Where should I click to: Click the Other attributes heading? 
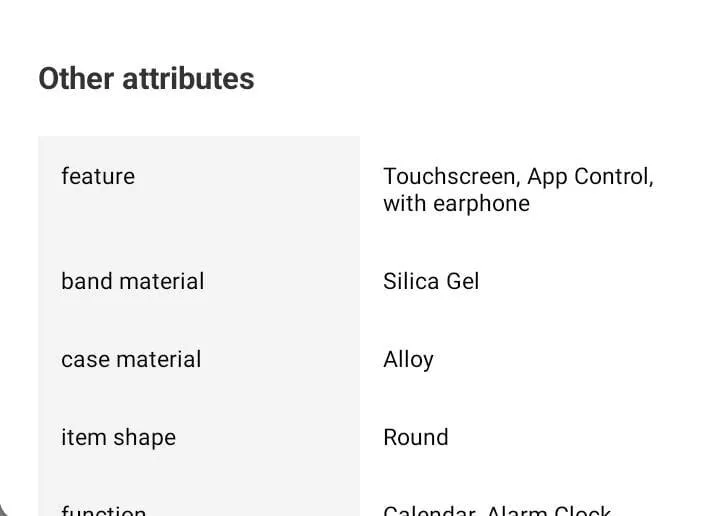[146, 79]
